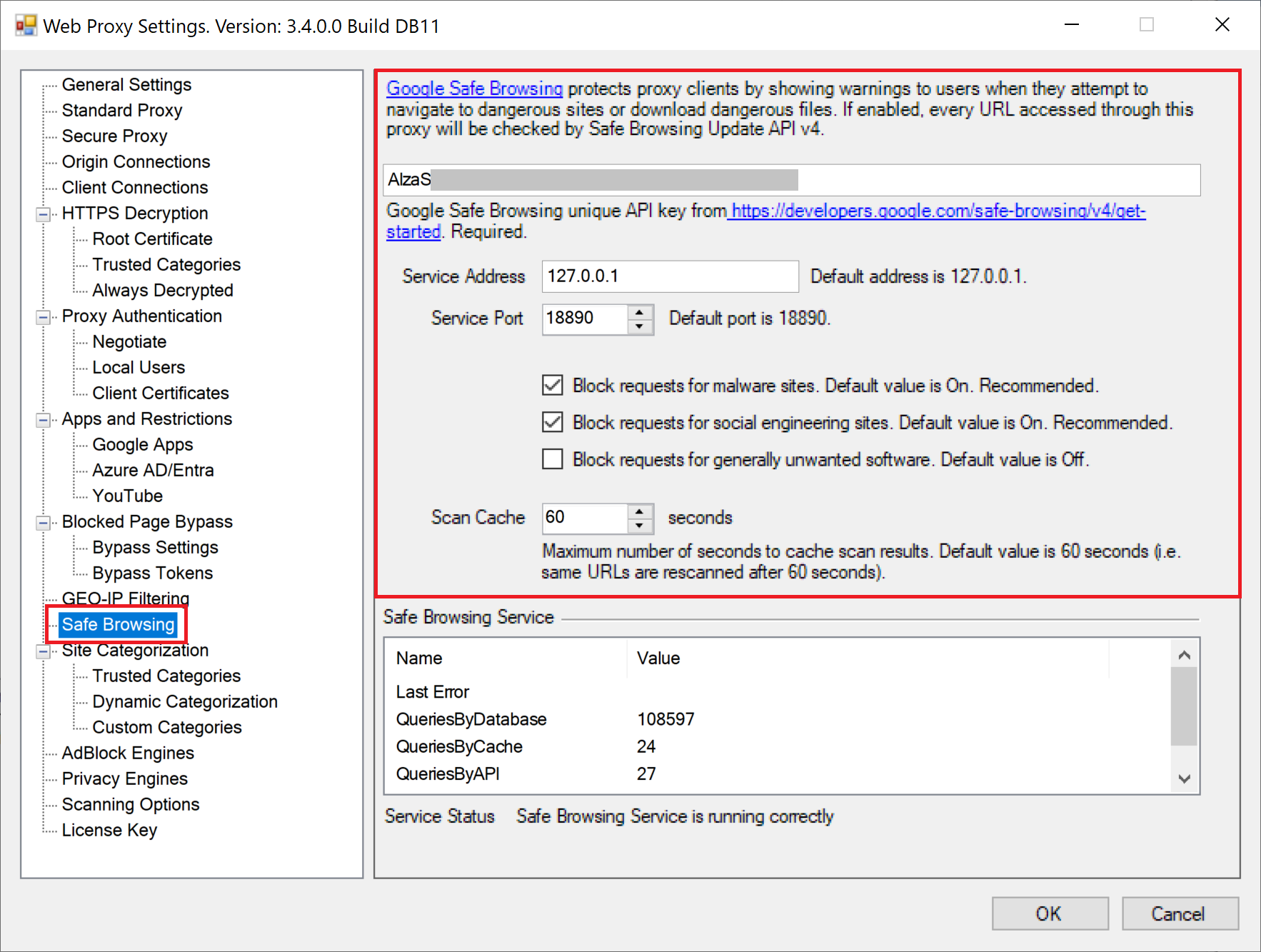Image resolution: width=1261 pixels, height=952 pixels.
Task: Open General Settings page
Action: pos(126,84)
